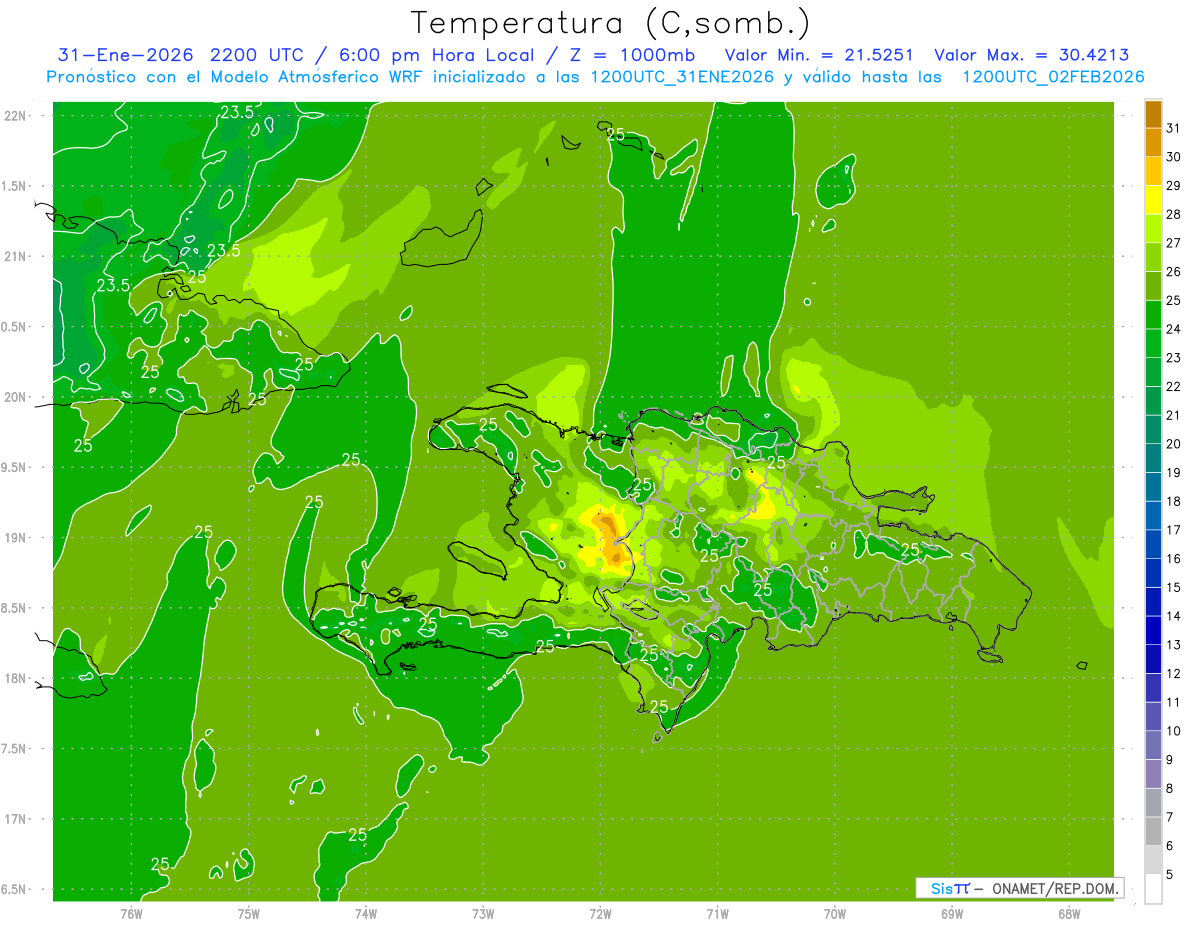Screen dimensions: 1200x927
Task: Click the longitude axis label '72W'
Action: pos(600,913)
